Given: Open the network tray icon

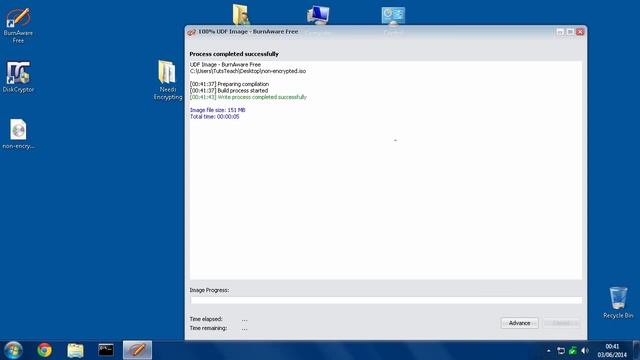Looking at the screenshot, I should click(x=561, y=351).
